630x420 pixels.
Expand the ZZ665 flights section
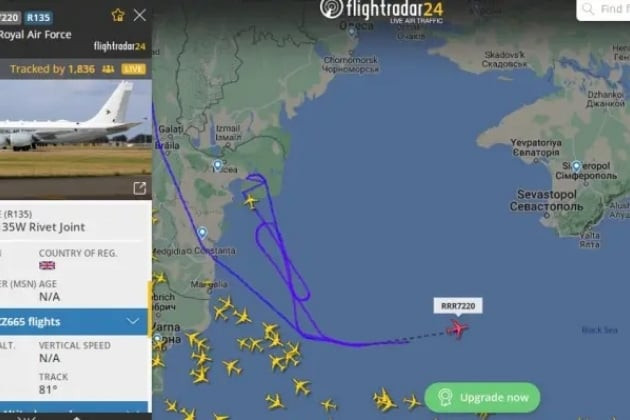click(74, 322)
